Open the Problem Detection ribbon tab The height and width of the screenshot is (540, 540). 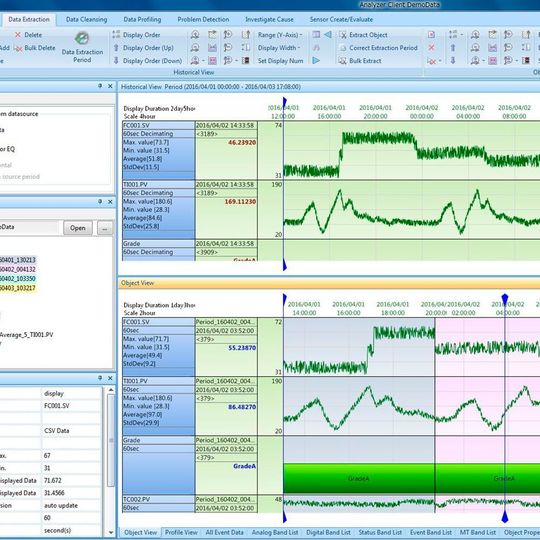[x=203, y=19]
